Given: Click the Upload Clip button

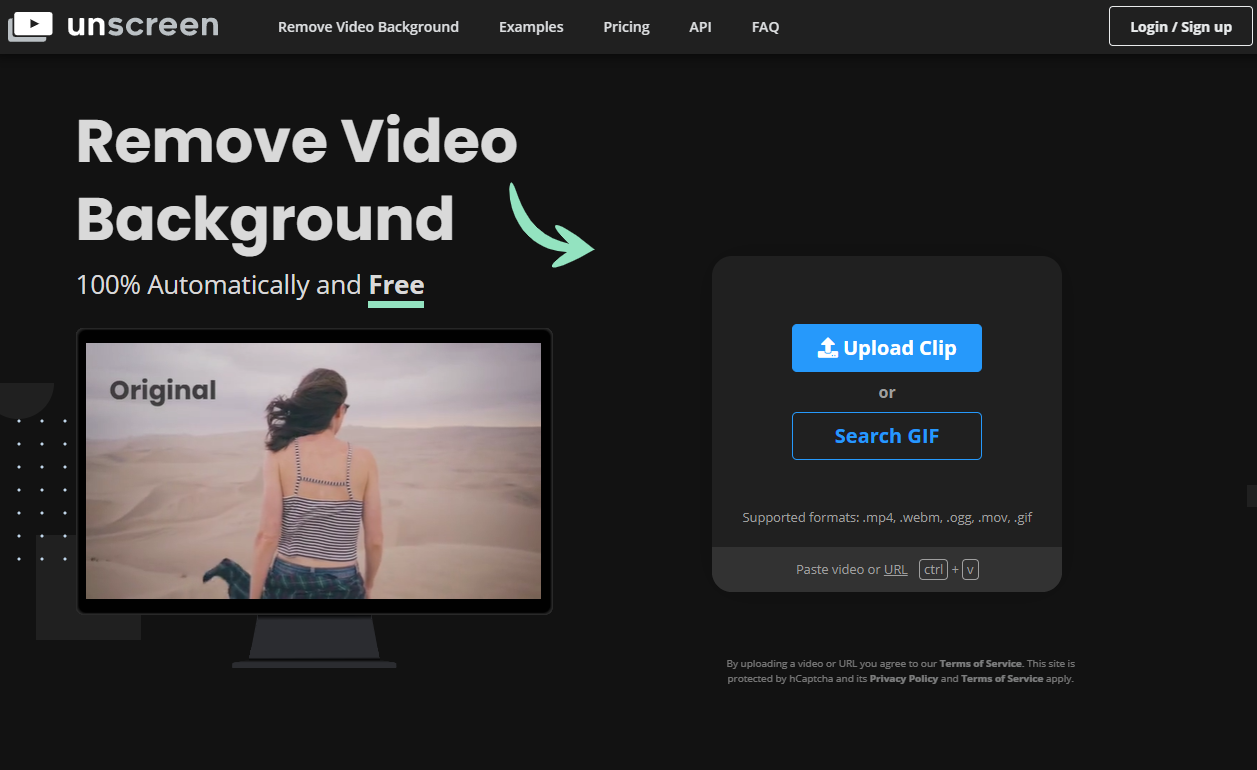Looking at the screenshot, I should (887, 348).
